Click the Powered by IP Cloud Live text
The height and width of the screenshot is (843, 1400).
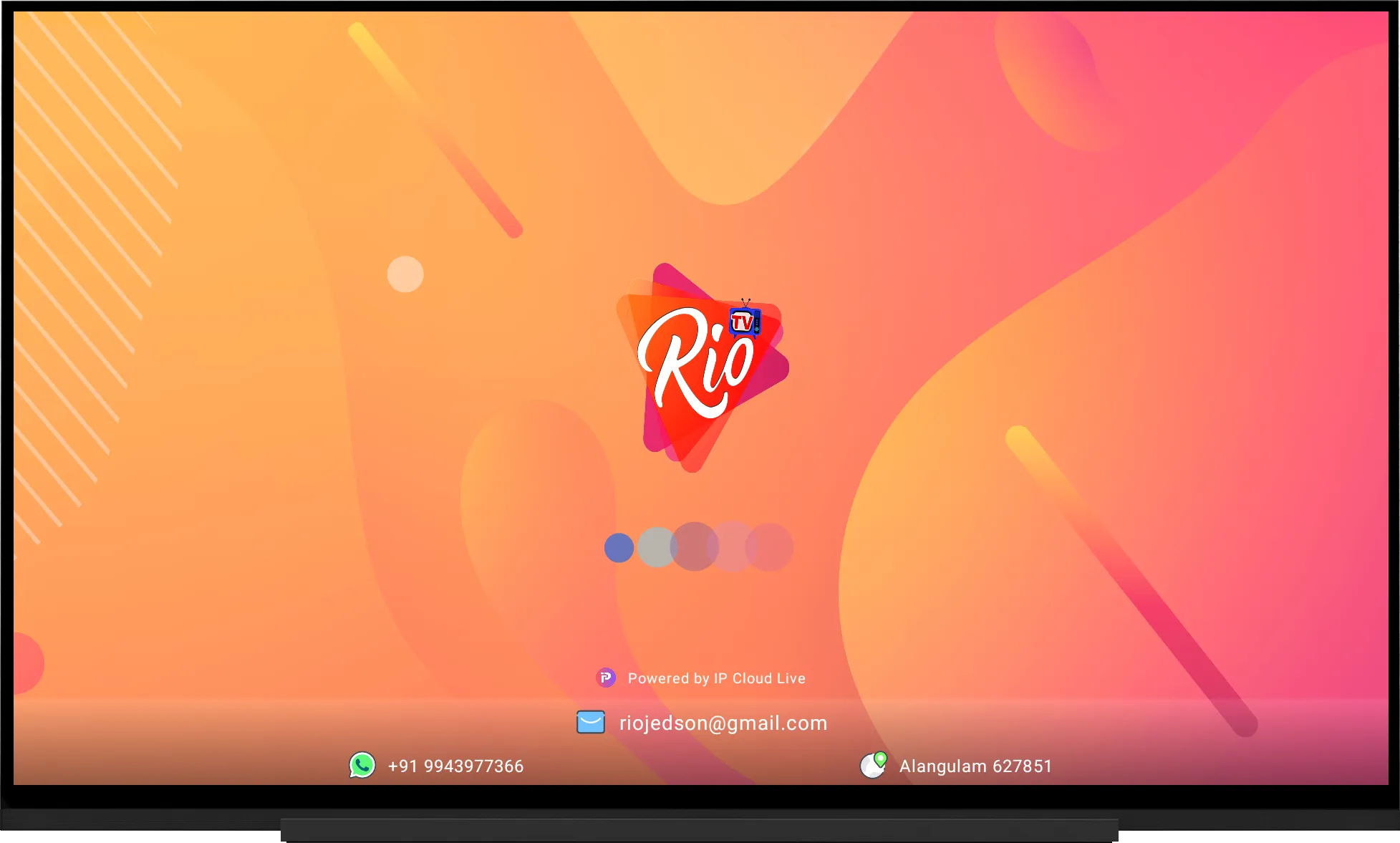tap(717, 678)
